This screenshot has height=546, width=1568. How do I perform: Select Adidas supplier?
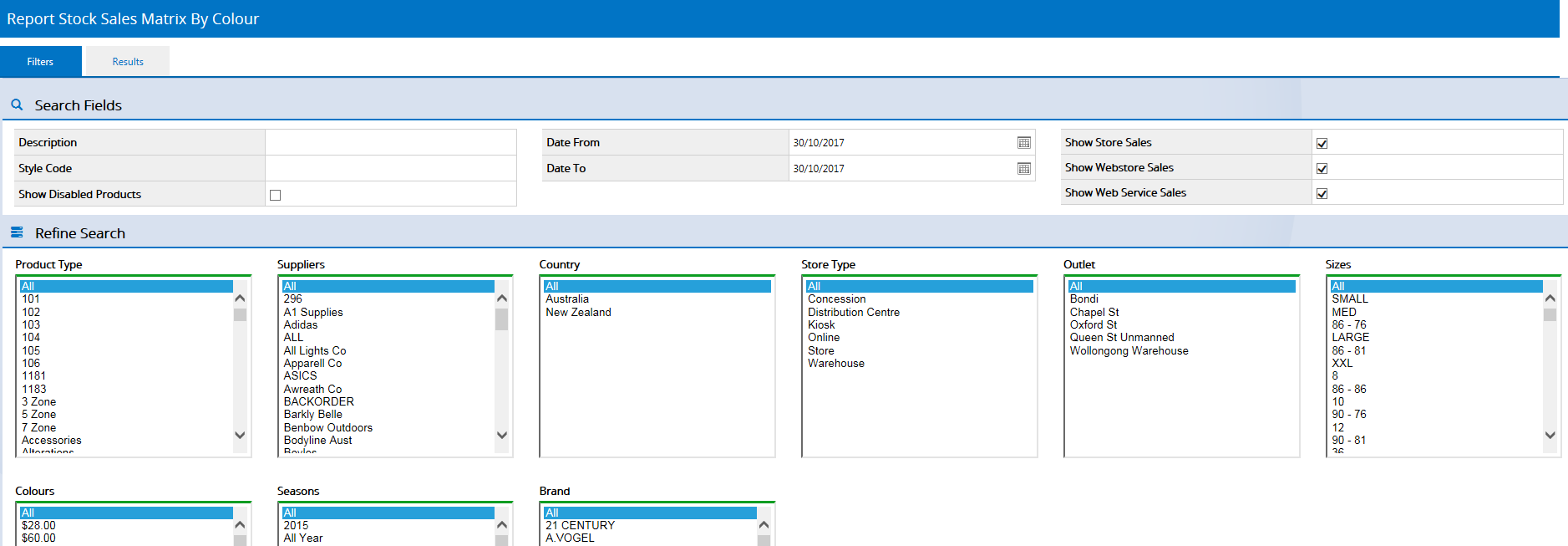[x=388, y=324]
